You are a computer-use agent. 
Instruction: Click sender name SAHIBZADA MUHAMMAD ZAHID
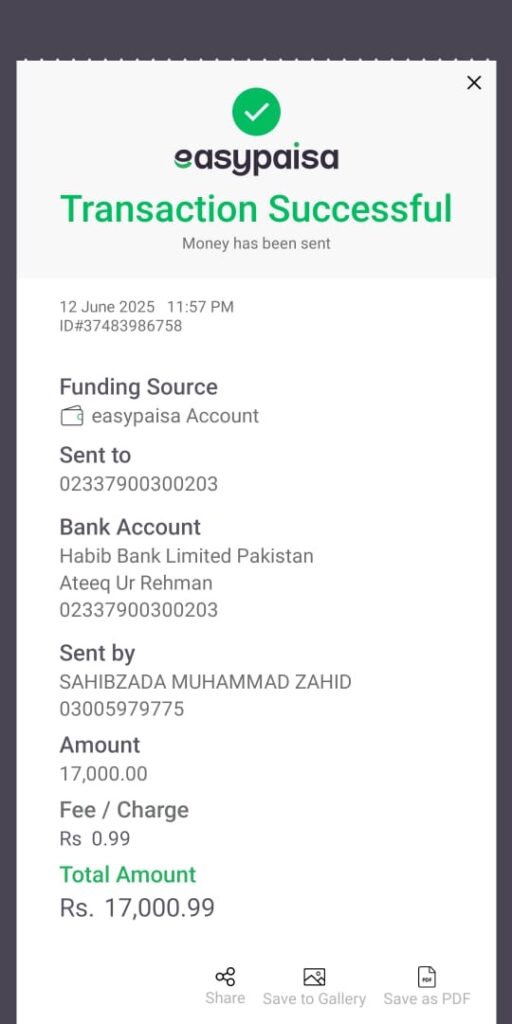pyautogui.click(x=206, y=682)
